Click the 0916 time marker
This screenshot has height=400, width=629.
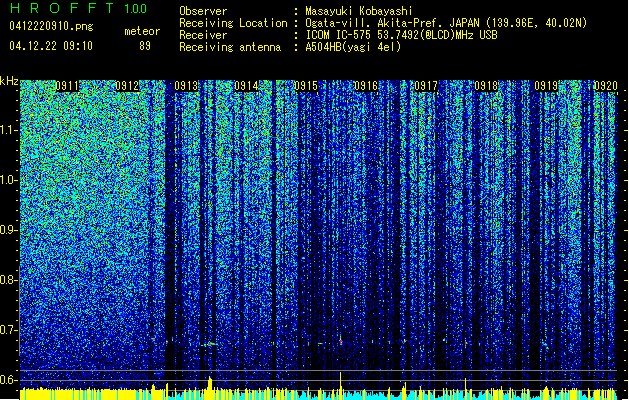(366, 86)
